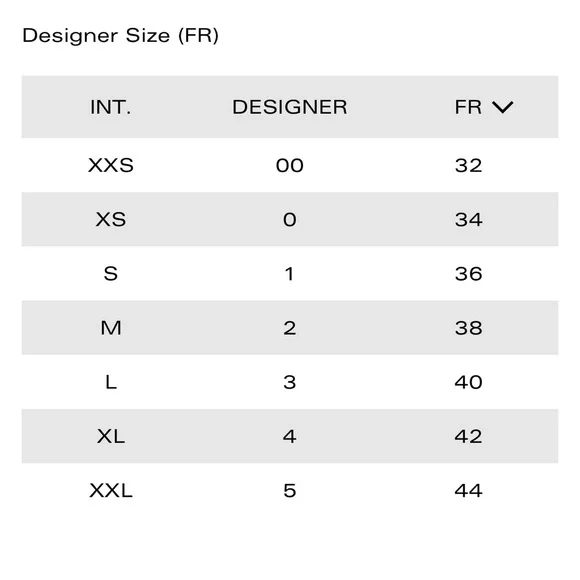Select the L international size cell

[x=111, y=382]
